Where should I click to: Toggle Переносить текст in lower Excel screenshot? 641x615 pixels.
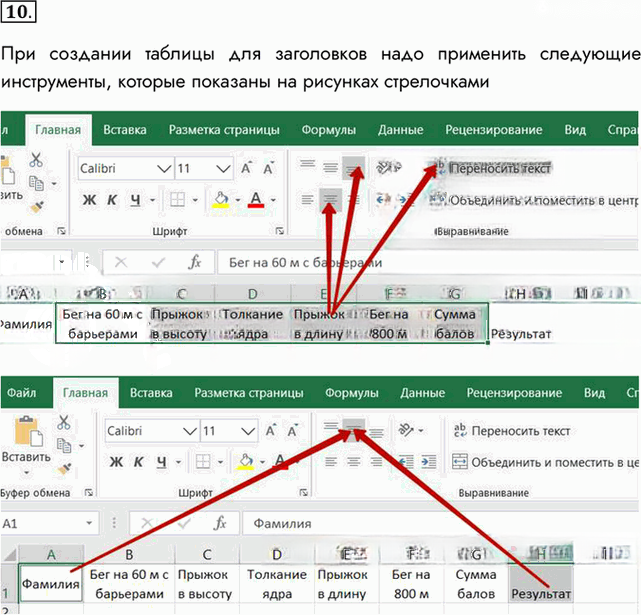tap(511, 431)
